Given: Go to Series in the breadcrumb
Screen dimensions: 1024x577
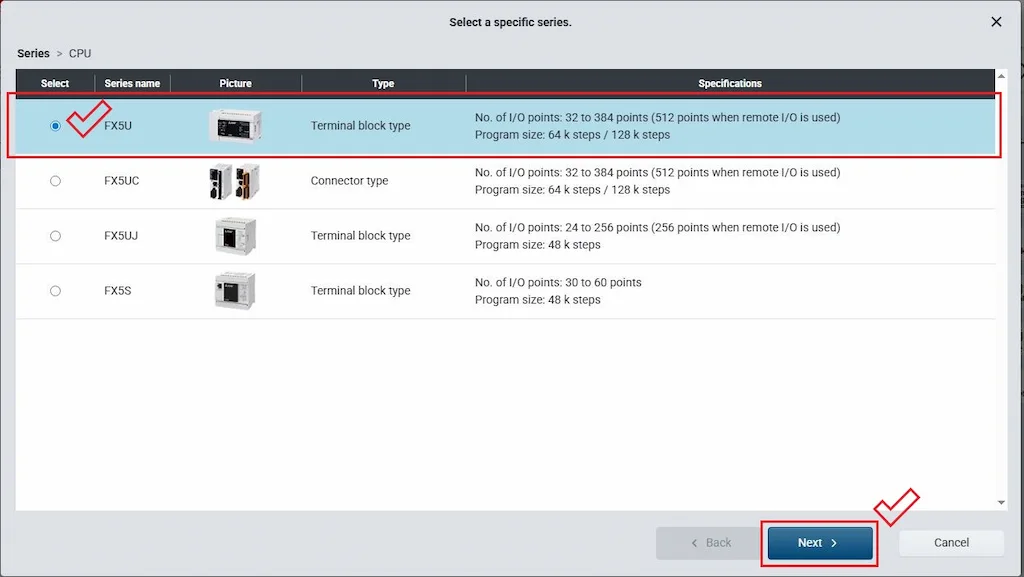Looking at the screenshot, I should (x=33, y=54).
